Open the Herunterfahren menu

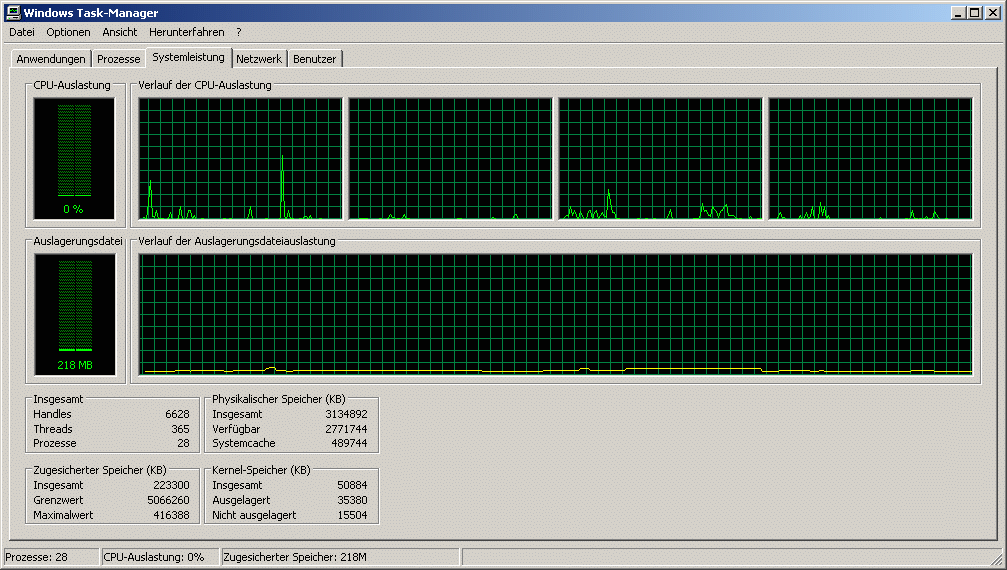tap(187, 32)
